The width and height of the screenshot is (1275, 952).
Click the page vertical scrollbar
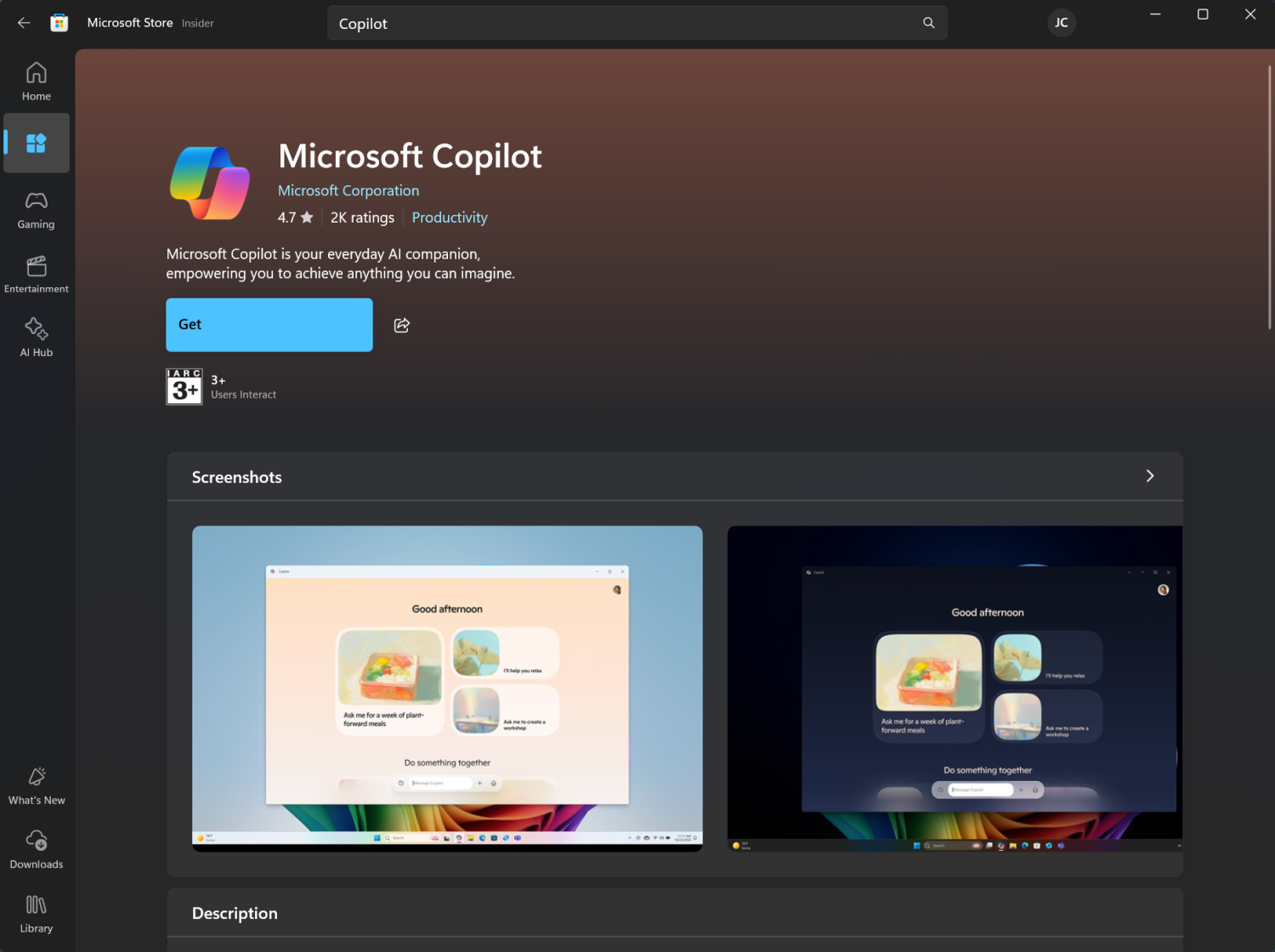point(1269,197)
